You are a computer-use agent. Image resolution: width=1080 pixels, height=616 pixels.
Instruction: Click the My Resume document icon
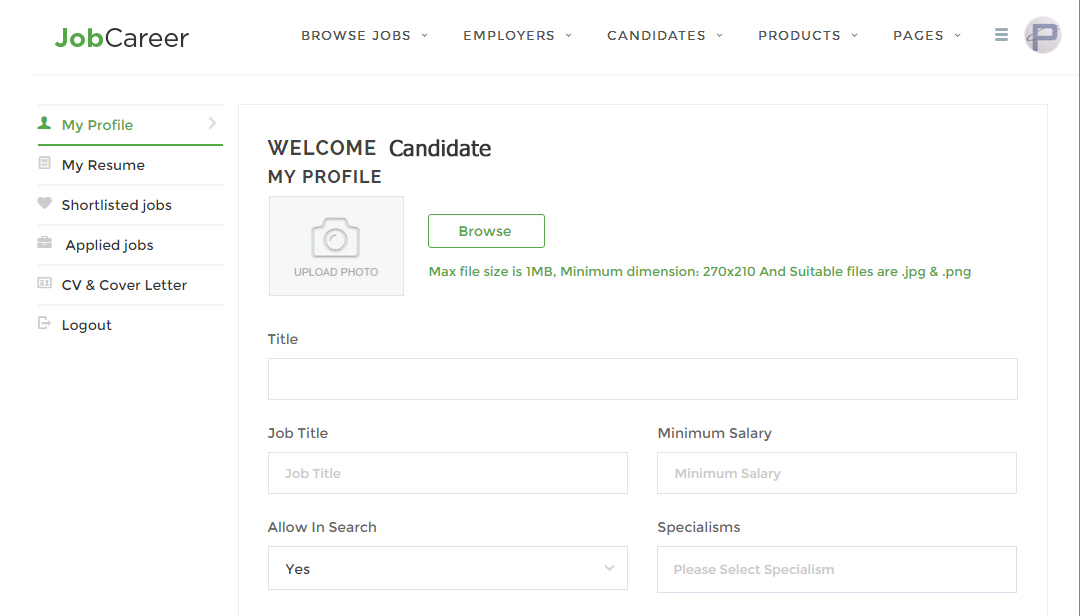pos(44,164)
